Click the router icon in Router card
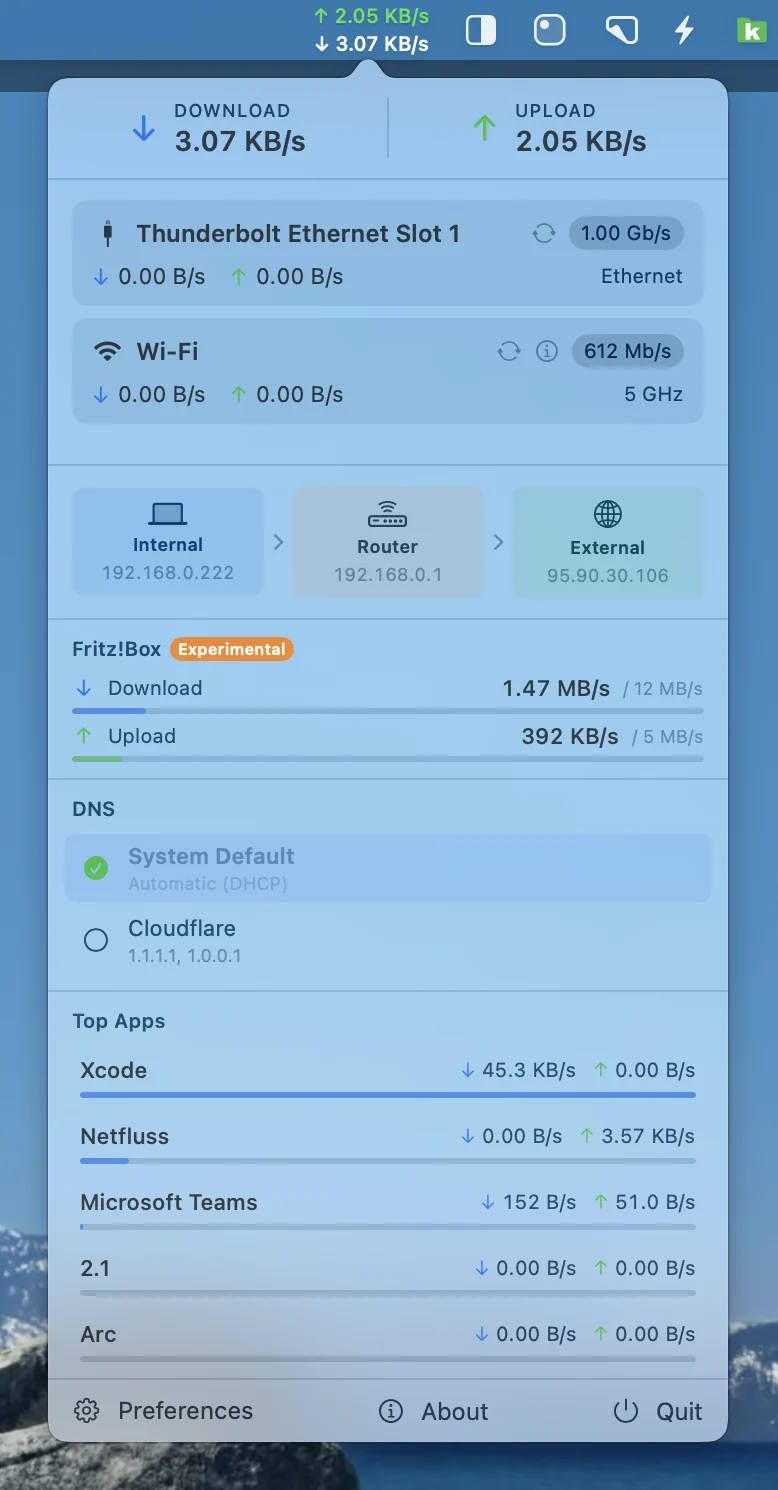Image resolution: width=778 pixels, height=1490 pixels. [388, 515]
